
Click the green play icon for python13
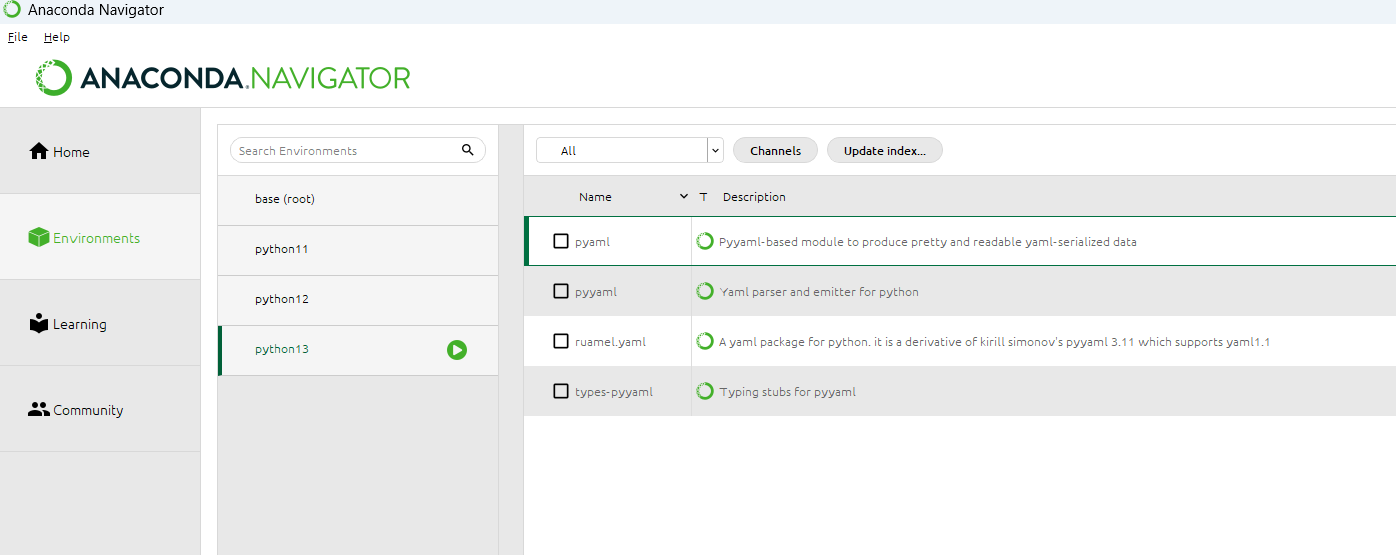[457, 350]
